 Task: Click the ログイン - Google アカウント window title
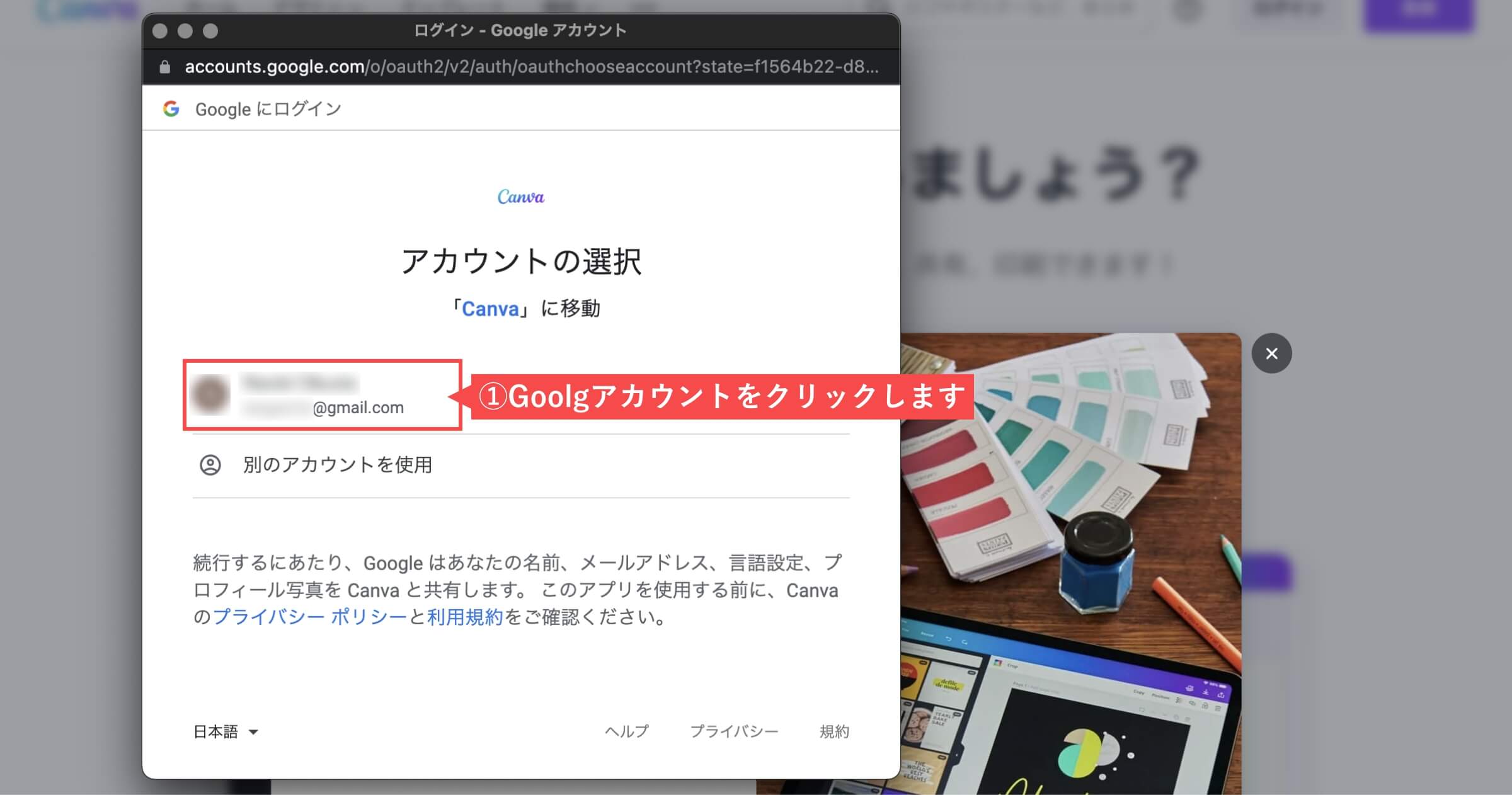[520, 30]
